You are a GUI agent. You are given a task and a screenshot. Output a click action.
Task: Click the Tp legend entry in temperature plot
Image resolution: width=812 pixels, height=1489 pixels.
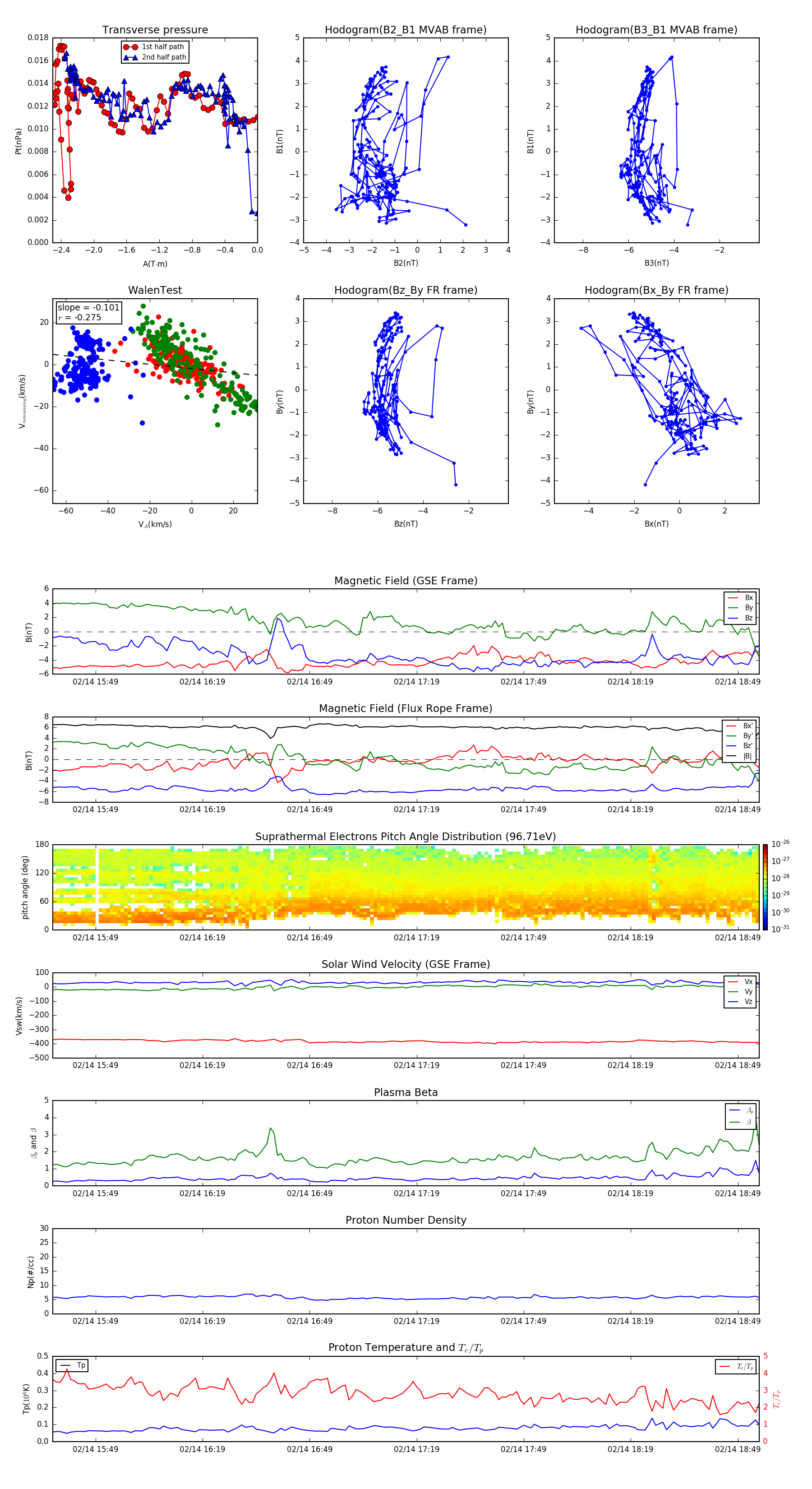[x=72, y=1365]
